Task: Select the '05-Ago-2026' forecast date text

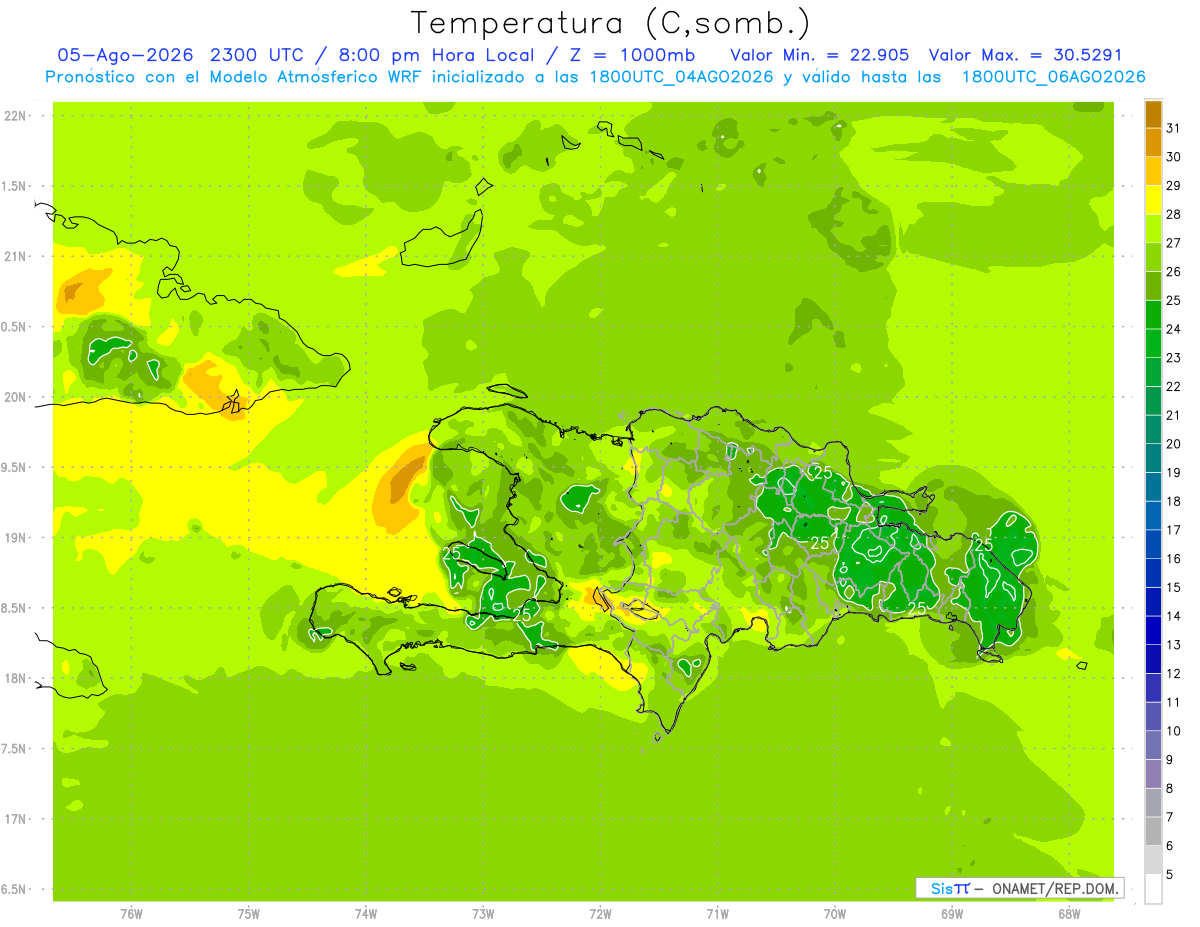Action: pyautogui.click(x=125, y=55)
